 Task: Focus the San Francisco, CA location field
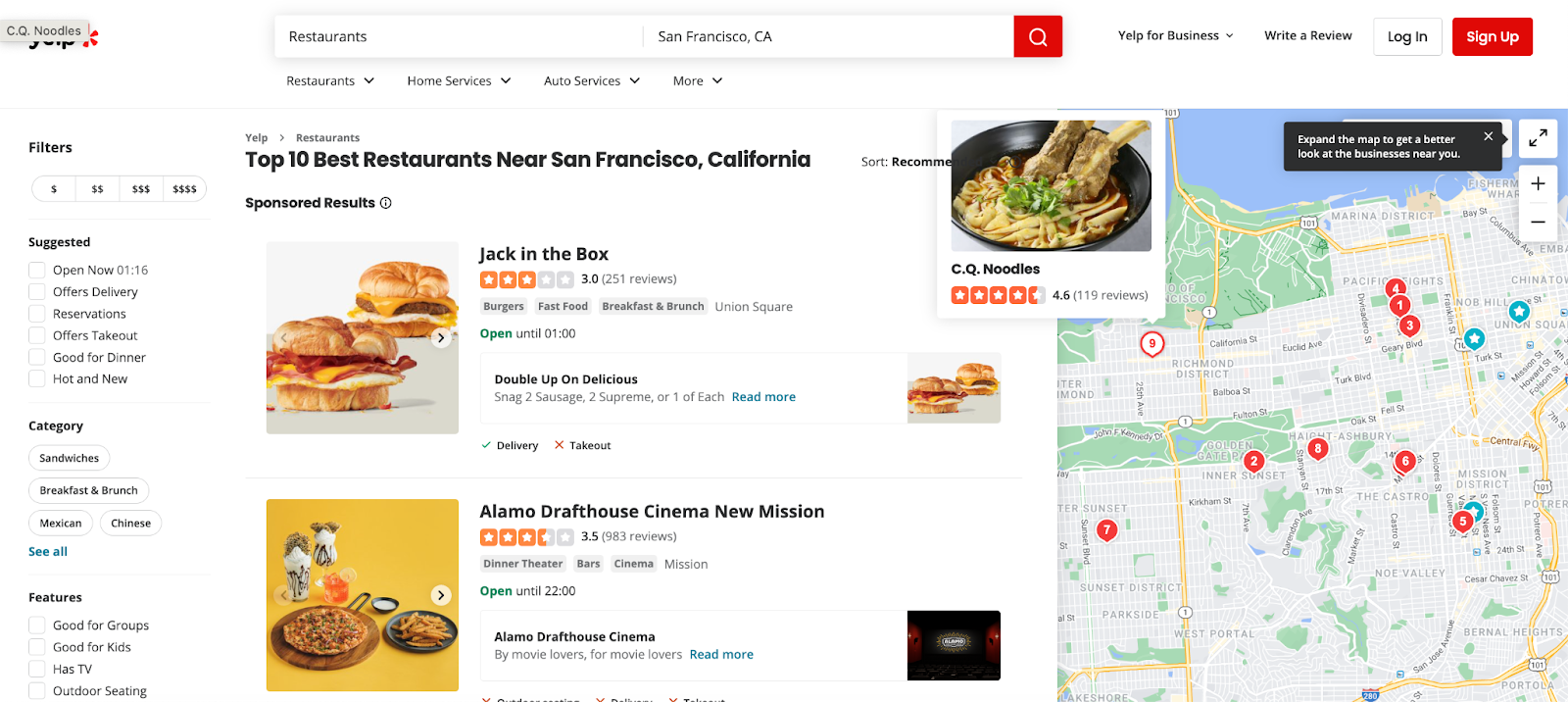tap(829, 36)
